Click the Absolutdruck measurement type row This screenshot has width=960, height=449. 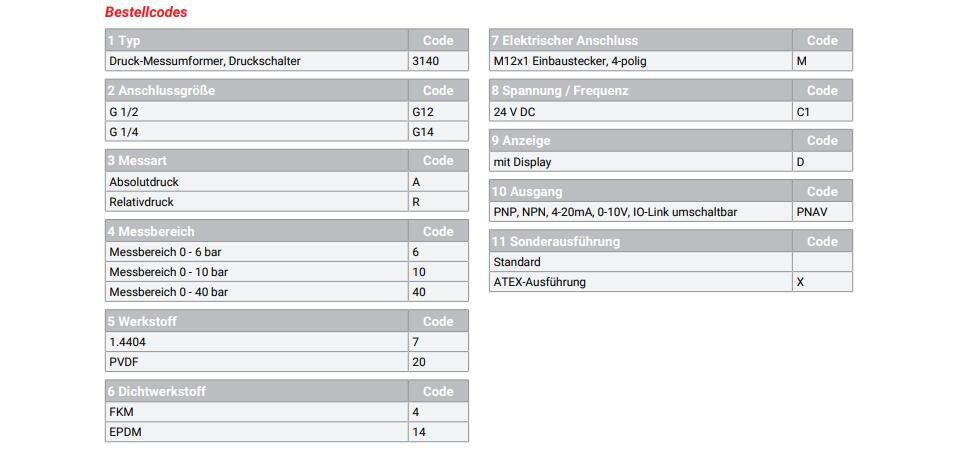coord(287,182)
